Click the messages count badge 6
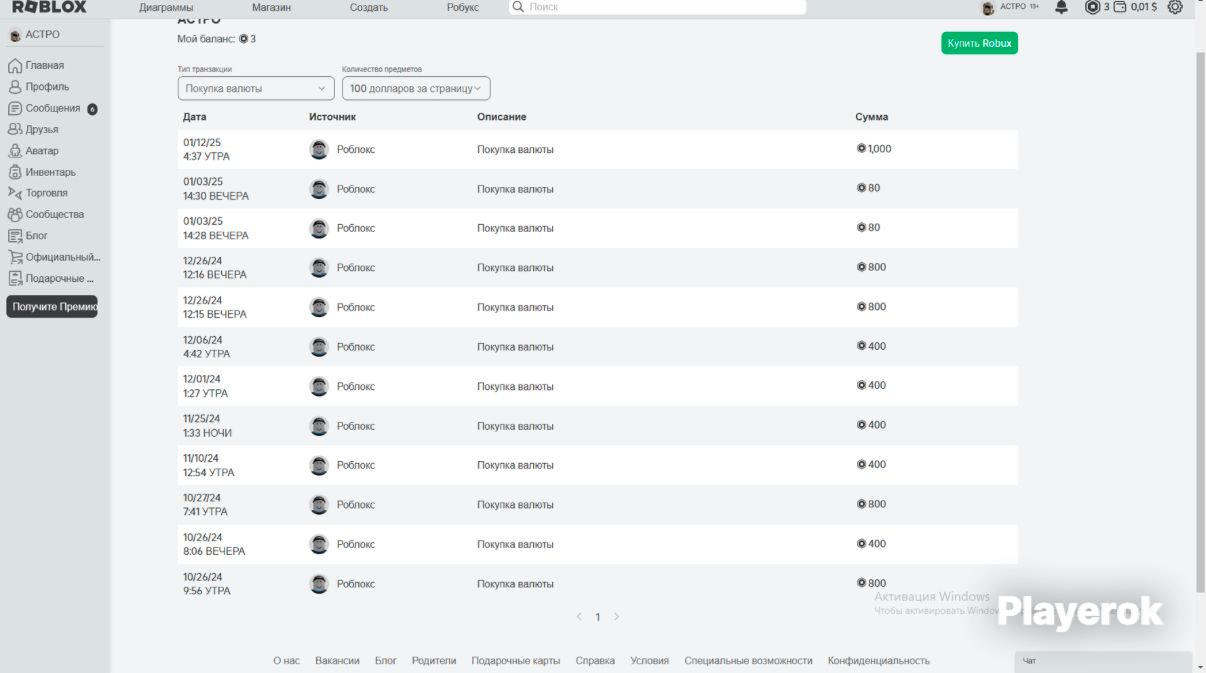Image resolution: width=1206 pixels, height=673 pixels. pos(93,109)
